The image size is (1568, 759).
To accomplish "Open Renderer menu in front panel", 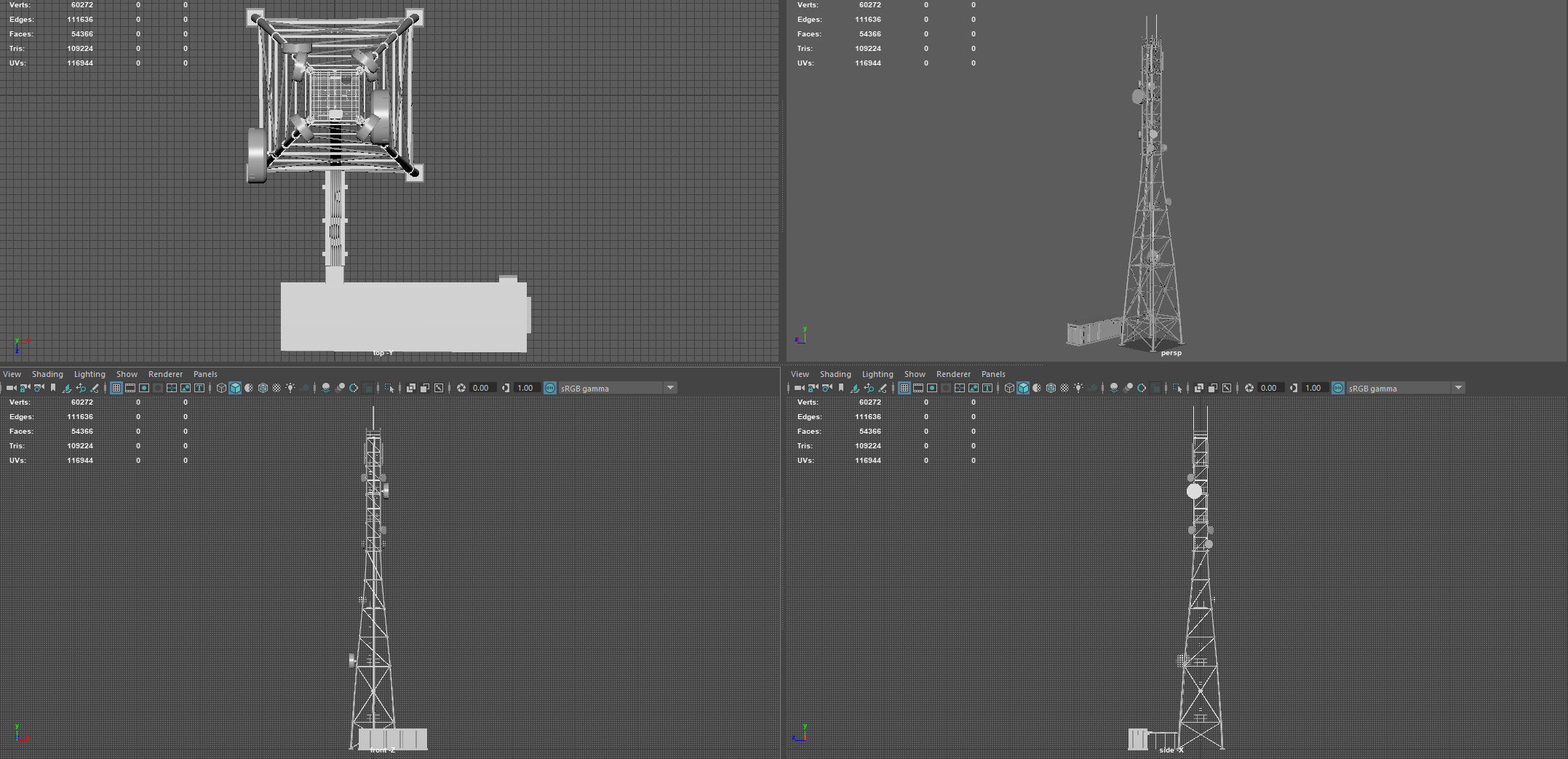I will 165,374.
